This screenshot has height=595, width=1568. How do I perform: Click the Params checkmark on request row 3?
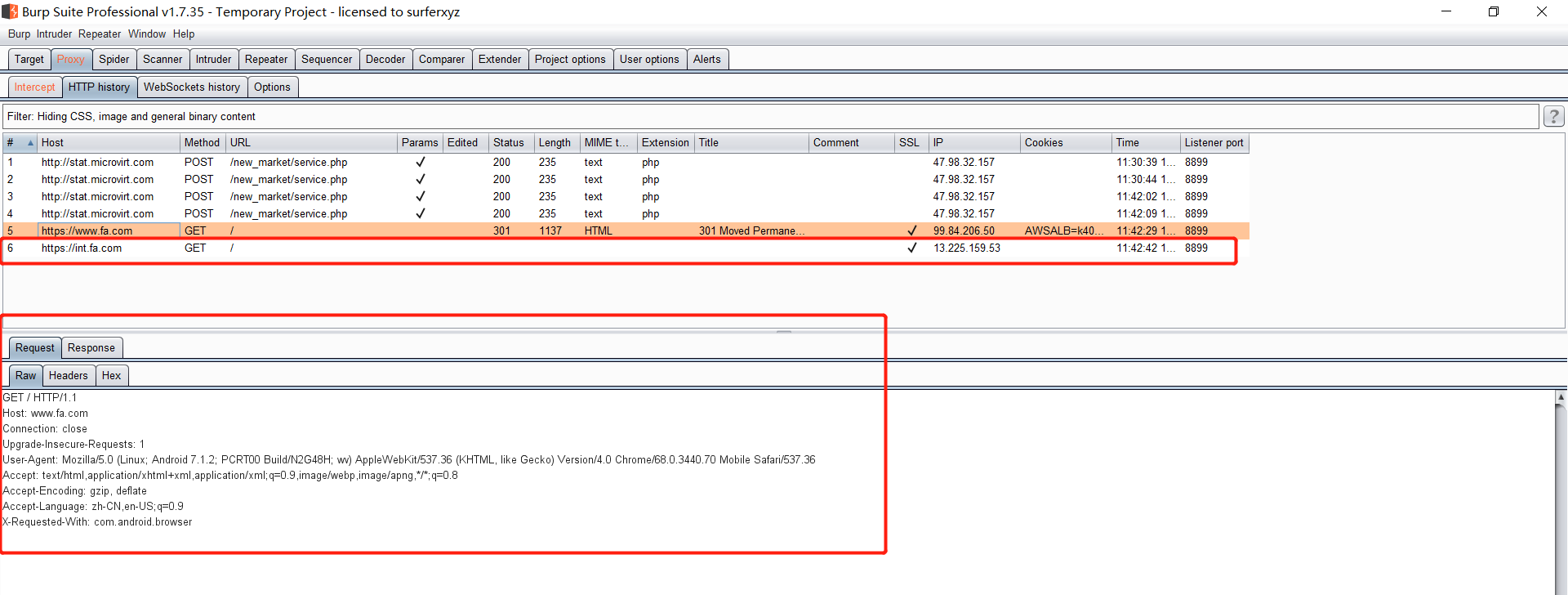[421, 196]
